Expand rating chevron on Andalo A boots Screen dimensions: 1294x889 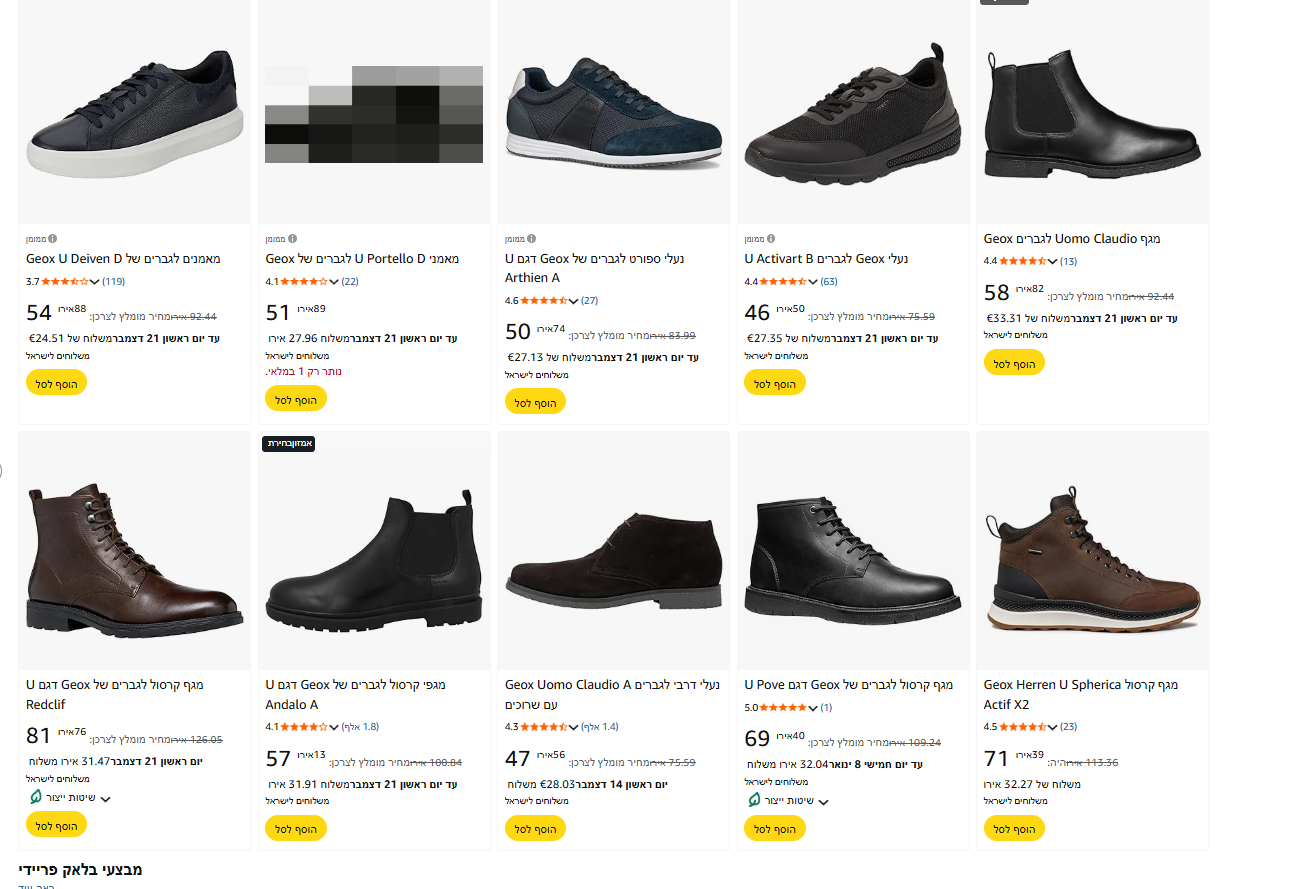[334, 727]
